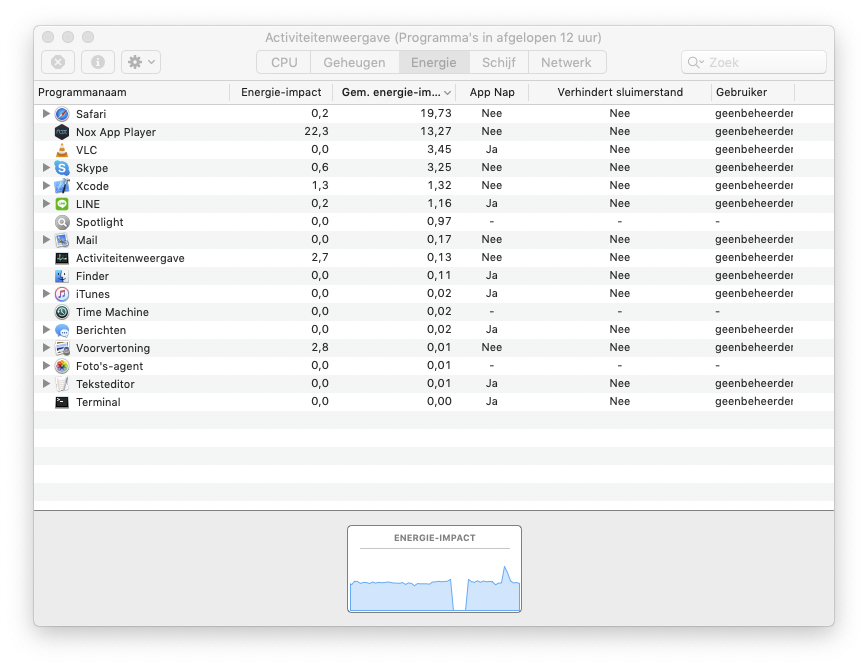Click Activiteitenweergave energy impact 2,7
The image size is (868, 668).
tap(320, 257)
